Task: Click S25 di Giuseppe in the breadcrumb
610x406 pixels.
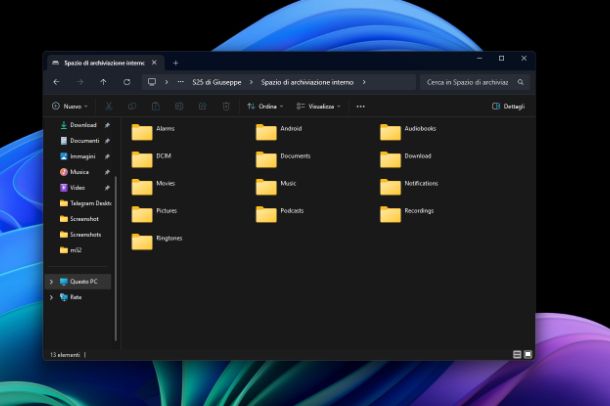Action: [x=216, y=82]
